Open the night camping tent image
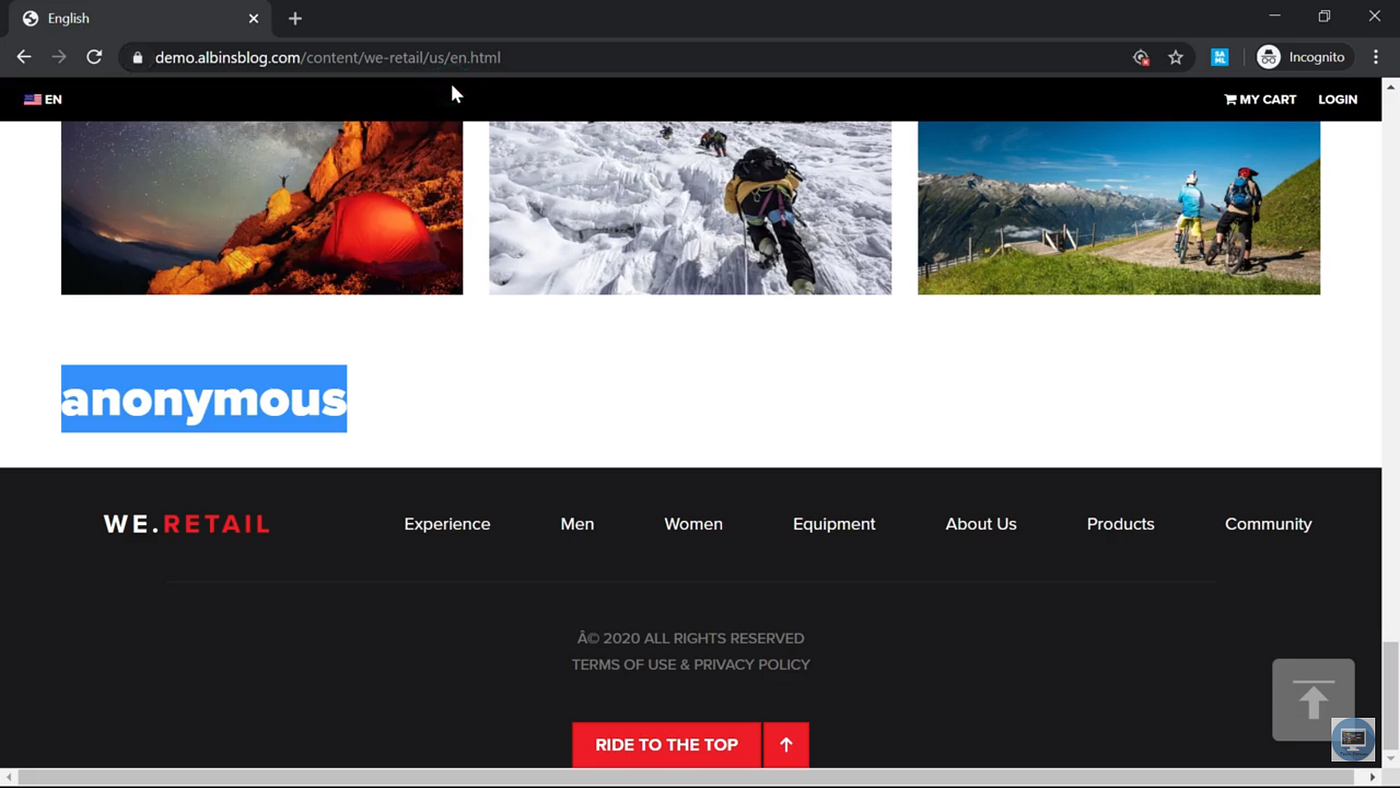Viewport: 1400px width, 788px height. coord(262,208)
